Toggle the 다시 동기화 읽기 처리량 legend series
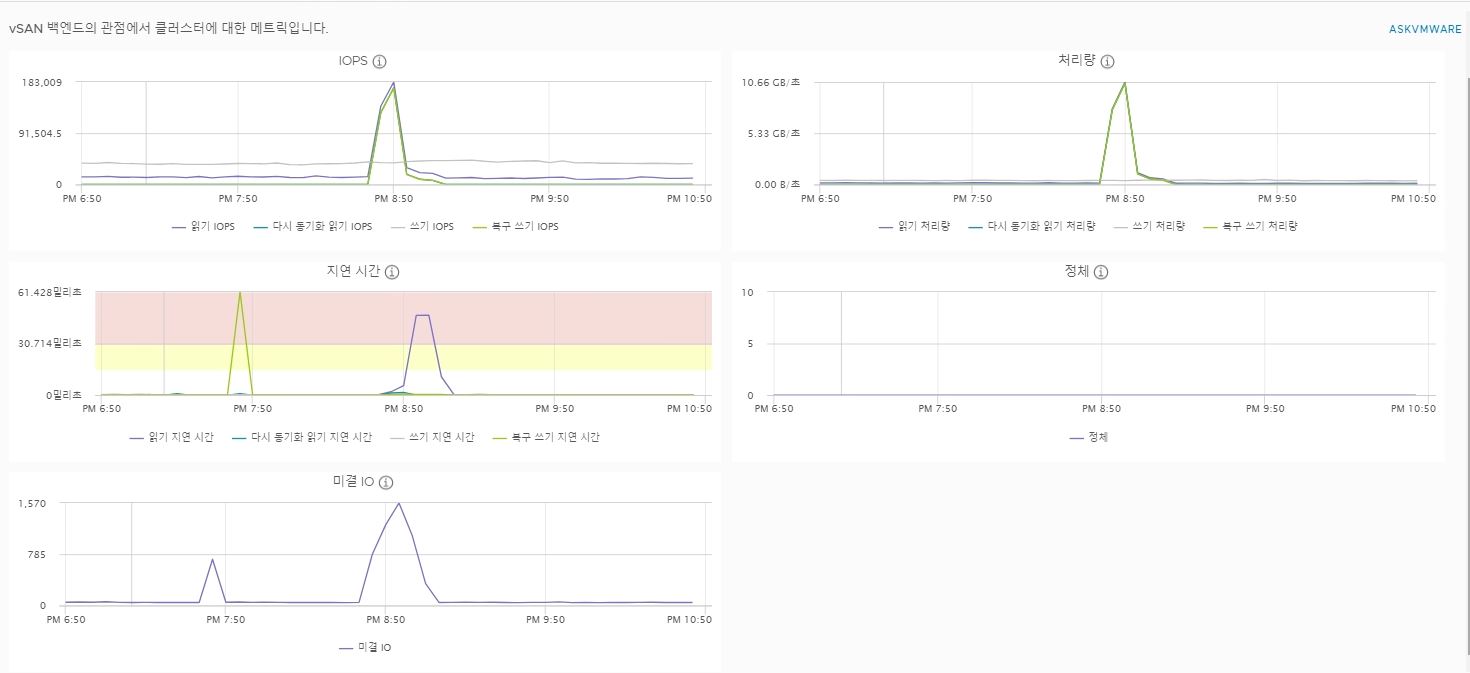This screenshot has width=1470, height=673. 1032,227
